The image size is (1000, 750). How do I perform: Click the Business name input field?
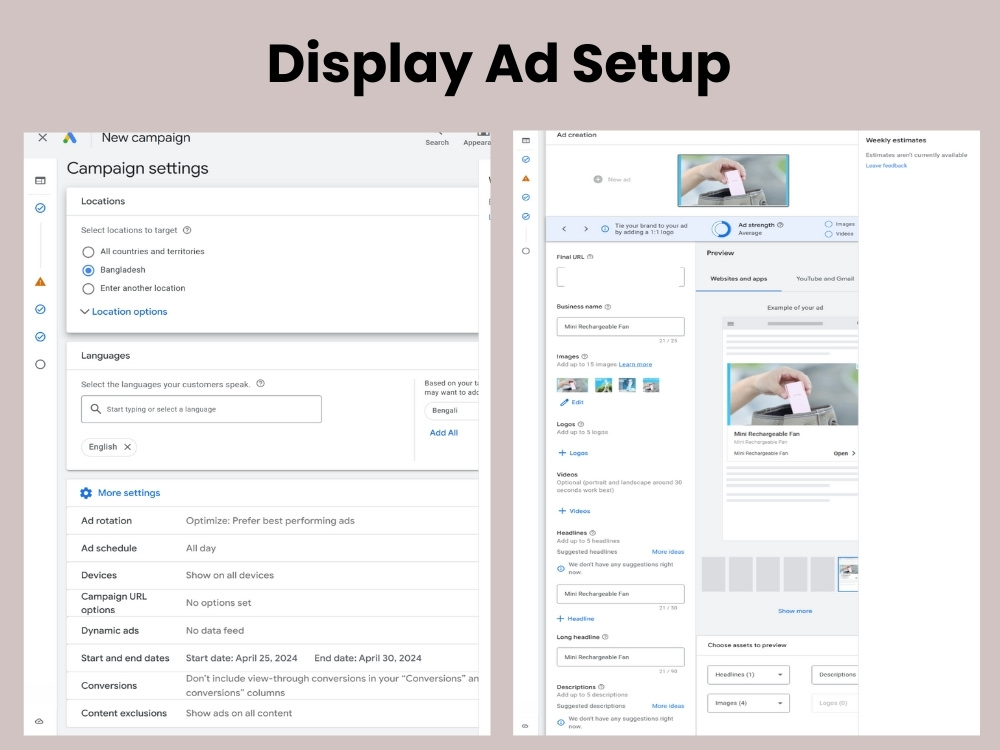[x=621, y=327]
